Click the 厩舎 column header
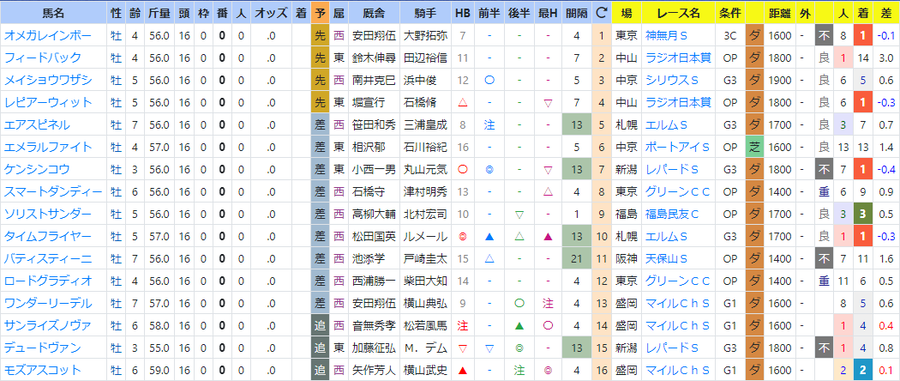This screenshot has width=900, height=381. pos(374,12)
